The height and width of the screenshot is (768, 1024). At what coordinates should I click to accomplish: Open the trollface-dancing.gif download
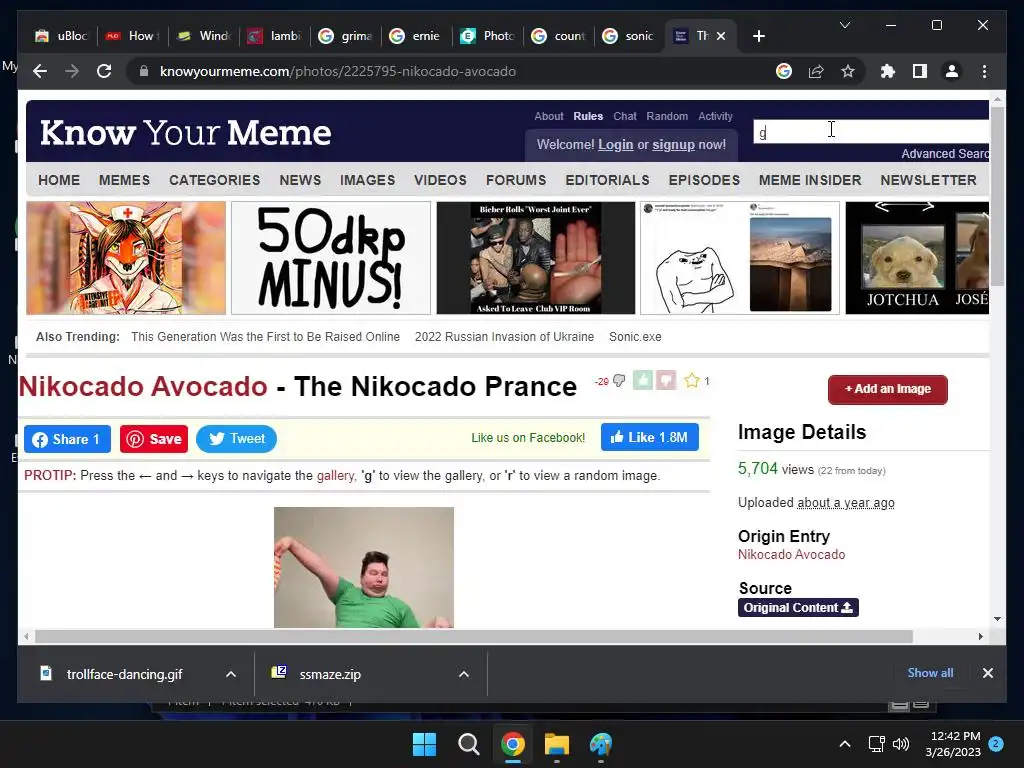point(124,674)
